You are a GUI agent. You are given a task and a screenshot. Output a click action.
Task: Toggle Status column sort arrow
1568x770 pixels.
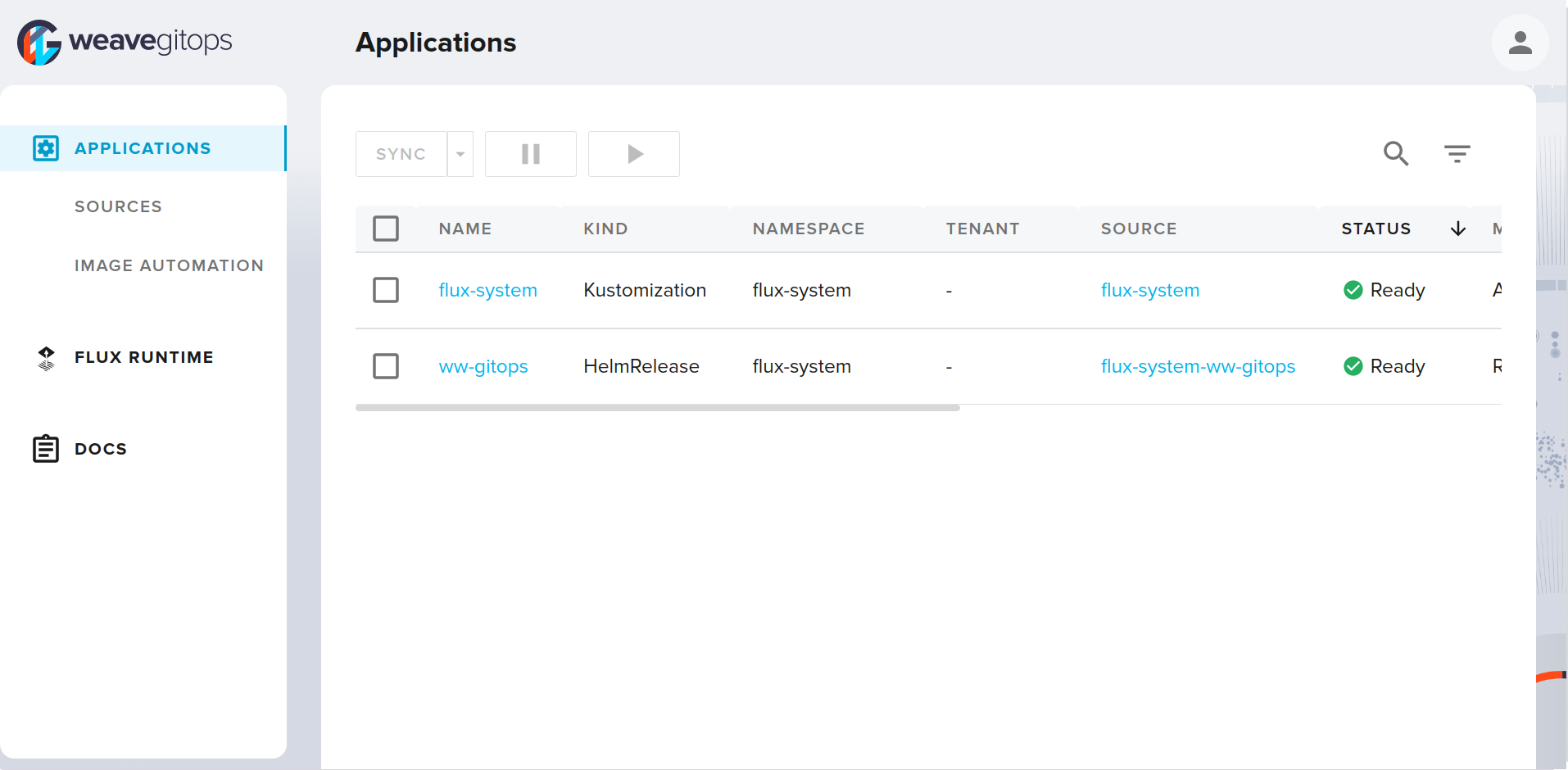click(x=1457, y=229)
